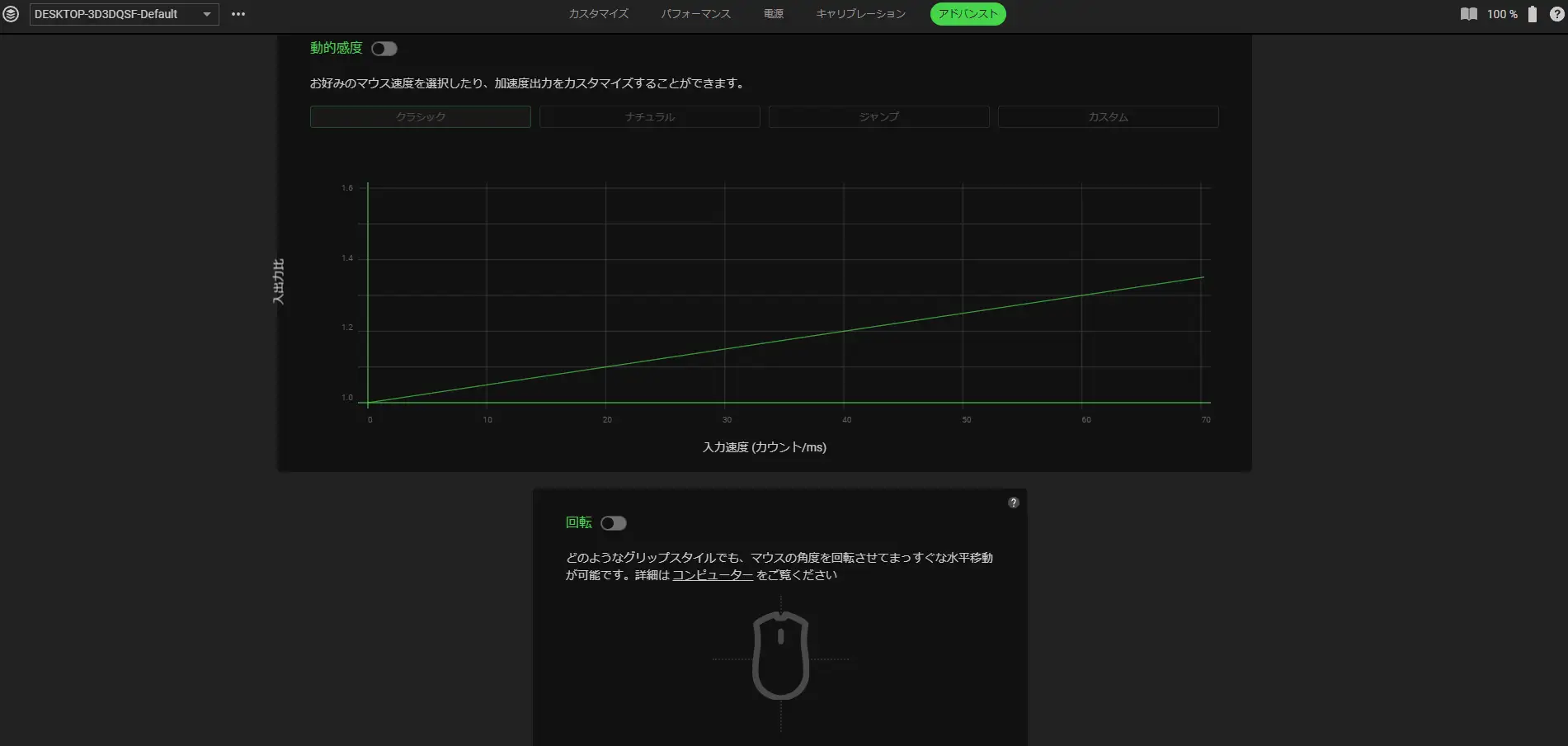Switch to the カスタマイズ tab
Screen dimensions: 1568x746
click(598, 14)
